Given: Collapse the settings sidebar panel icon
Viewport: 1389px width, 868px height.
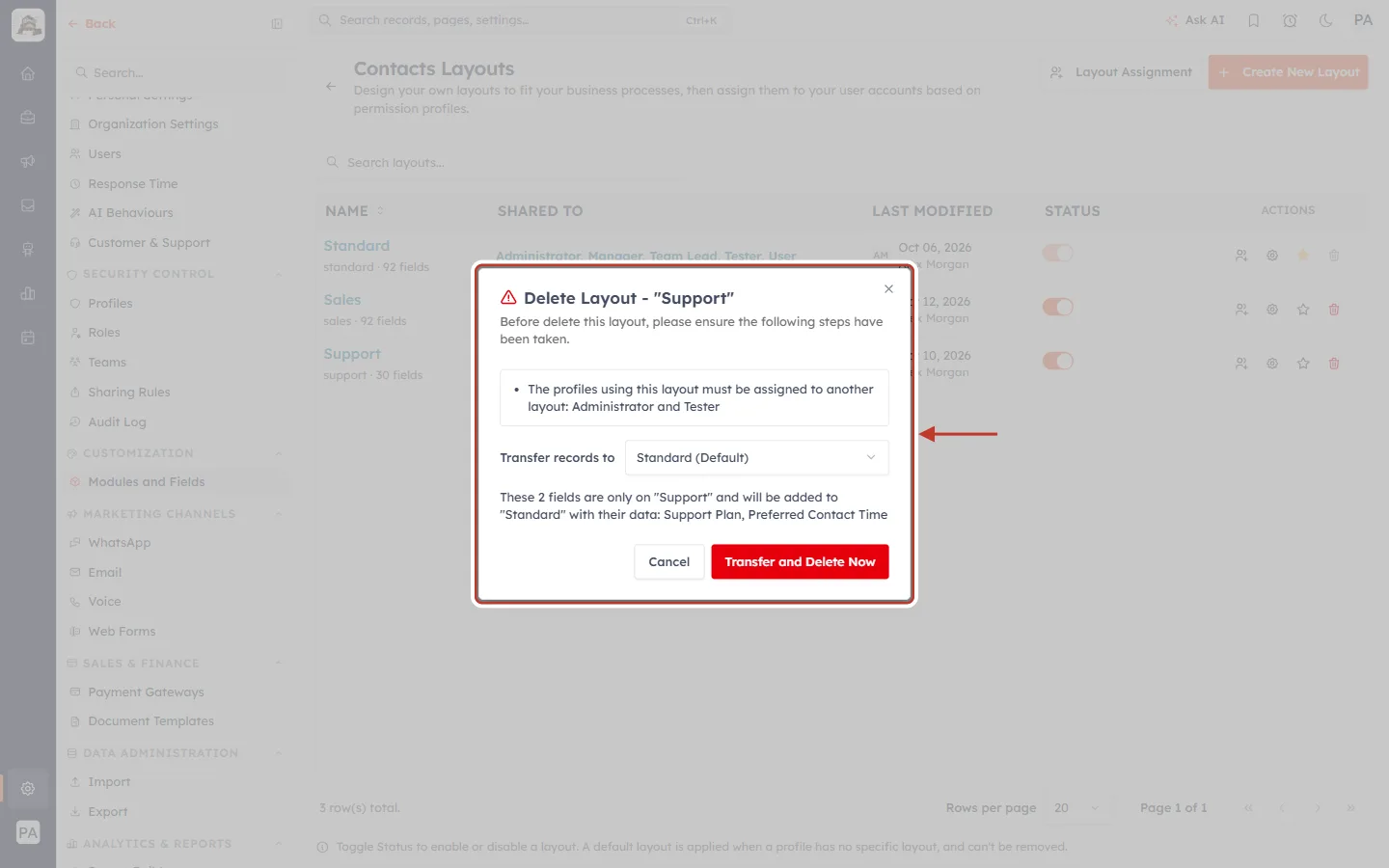Looking at the screenshot, I should pos(277,24).
